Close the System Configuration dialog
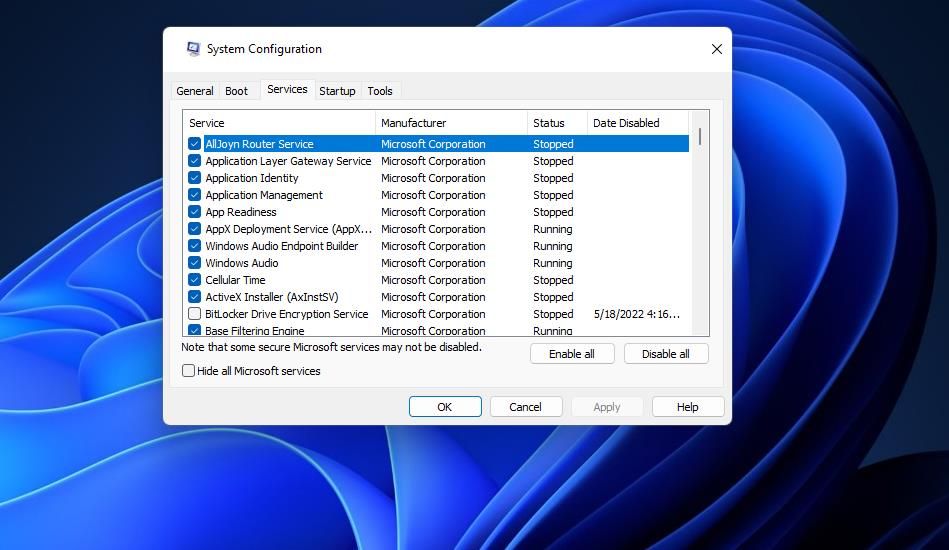The width and height of the screenshot is (949, 550). click(716, 49)
